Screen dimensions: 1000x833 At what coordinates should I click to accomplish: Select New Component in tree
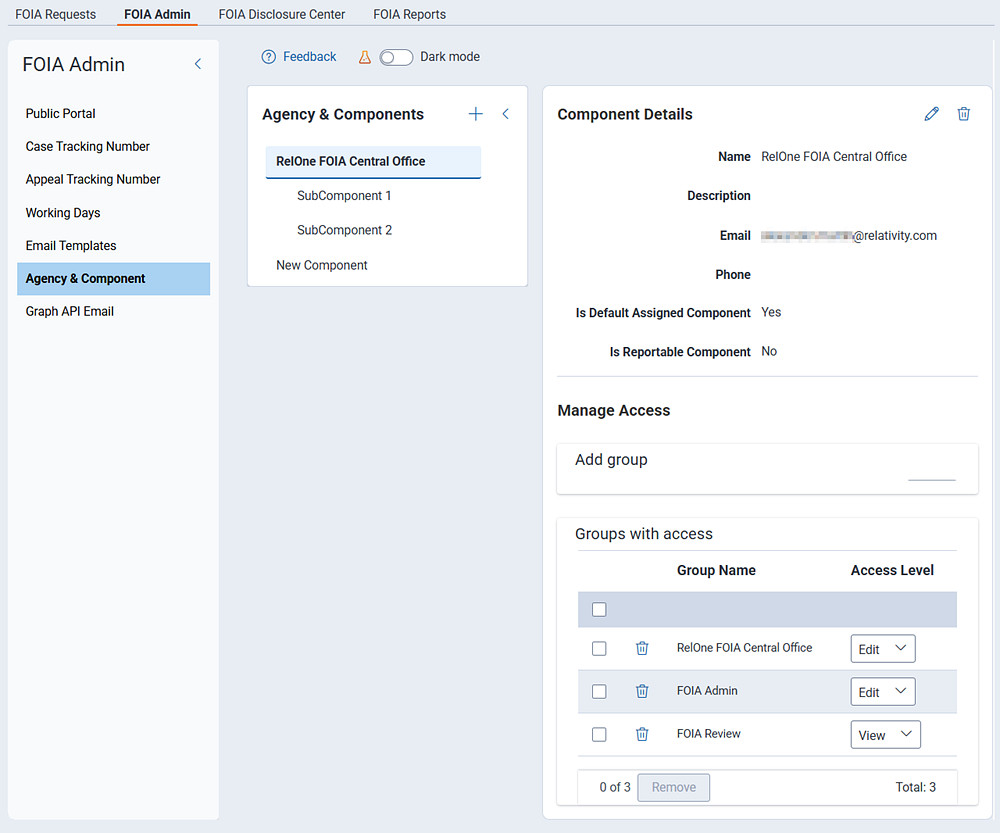point(321,265)
